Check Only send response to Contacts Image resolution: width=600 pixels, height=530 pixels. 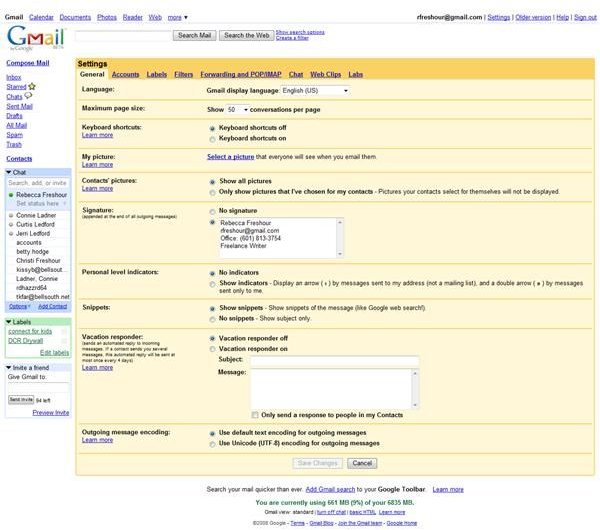[x=255, y=415]
